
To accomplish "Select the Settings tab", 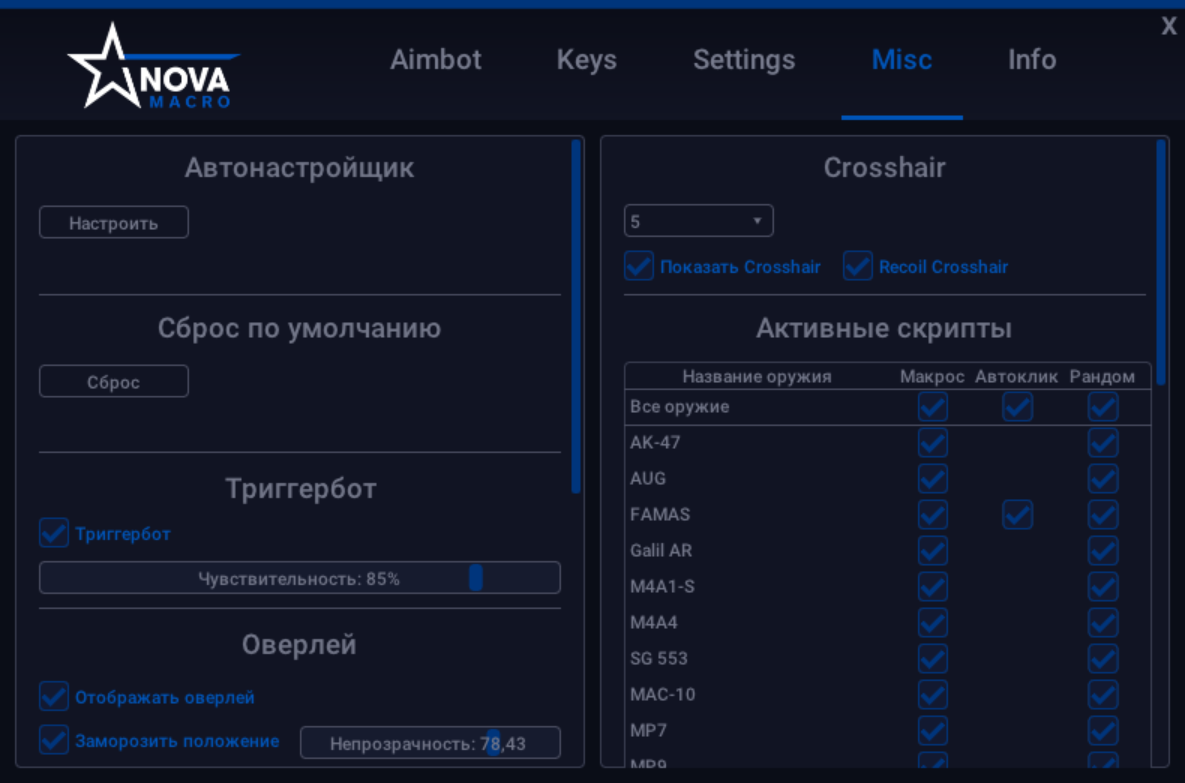I will pyautogui.click(x=743, y=60).
